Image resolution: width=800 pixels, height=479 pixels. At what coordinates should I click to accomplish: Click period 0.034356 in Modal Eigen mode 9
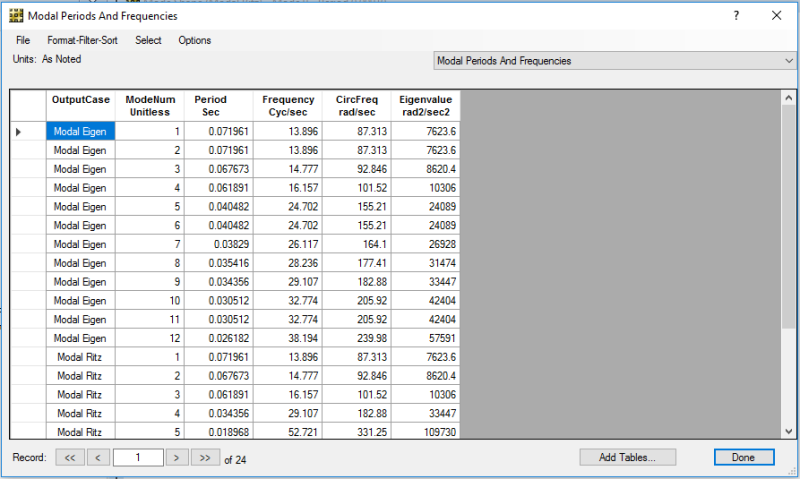click(219, 282)
